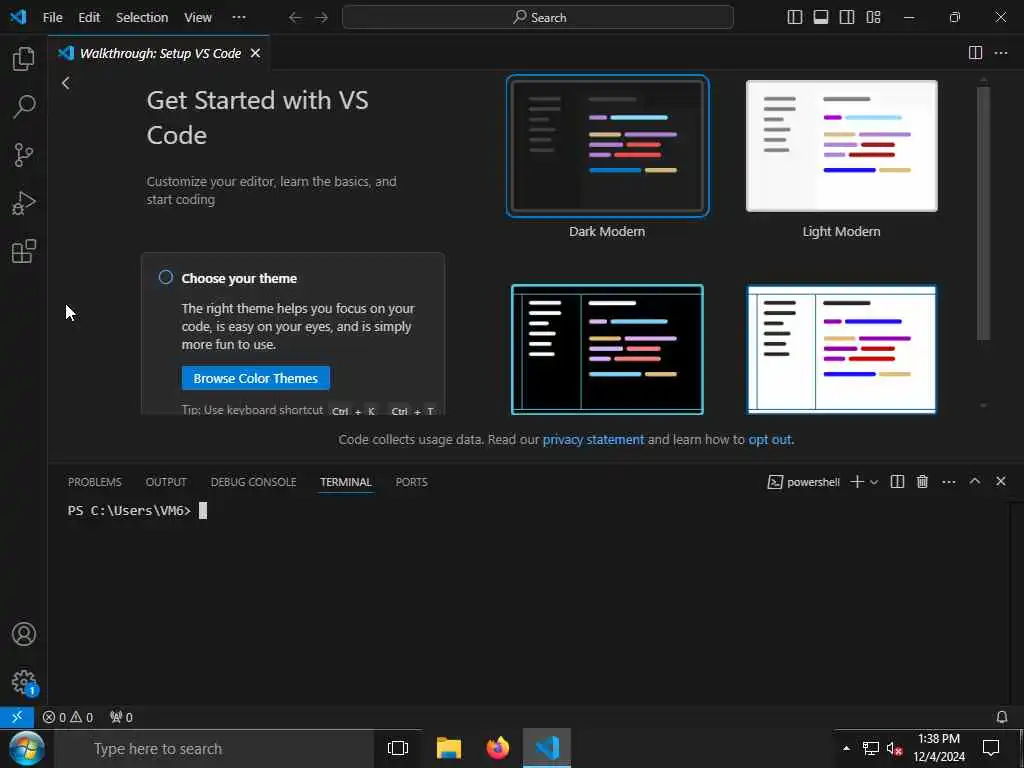Close the Walkthrough: Setup VS Code tab
The width and height of the screenshot is (1024, 768).
pos(255,53)
